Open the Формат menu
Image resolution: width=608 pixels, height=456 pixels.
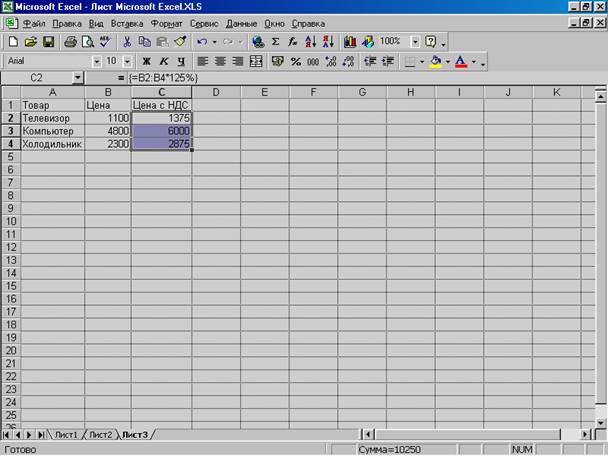point(166,24)
